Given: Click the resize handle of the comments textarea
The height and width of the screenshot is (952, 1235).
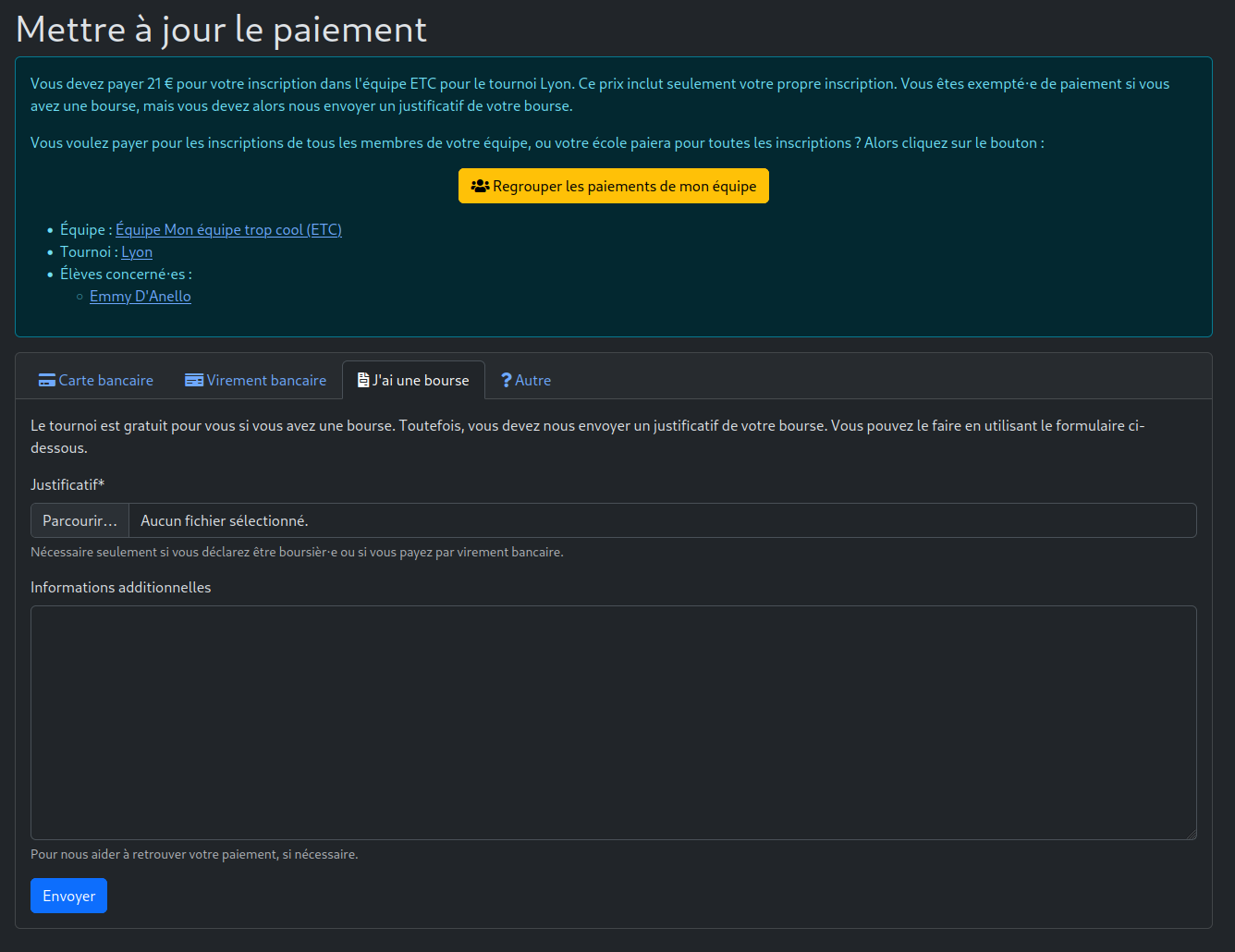Looking at the screenshot, I should 1191,835.
